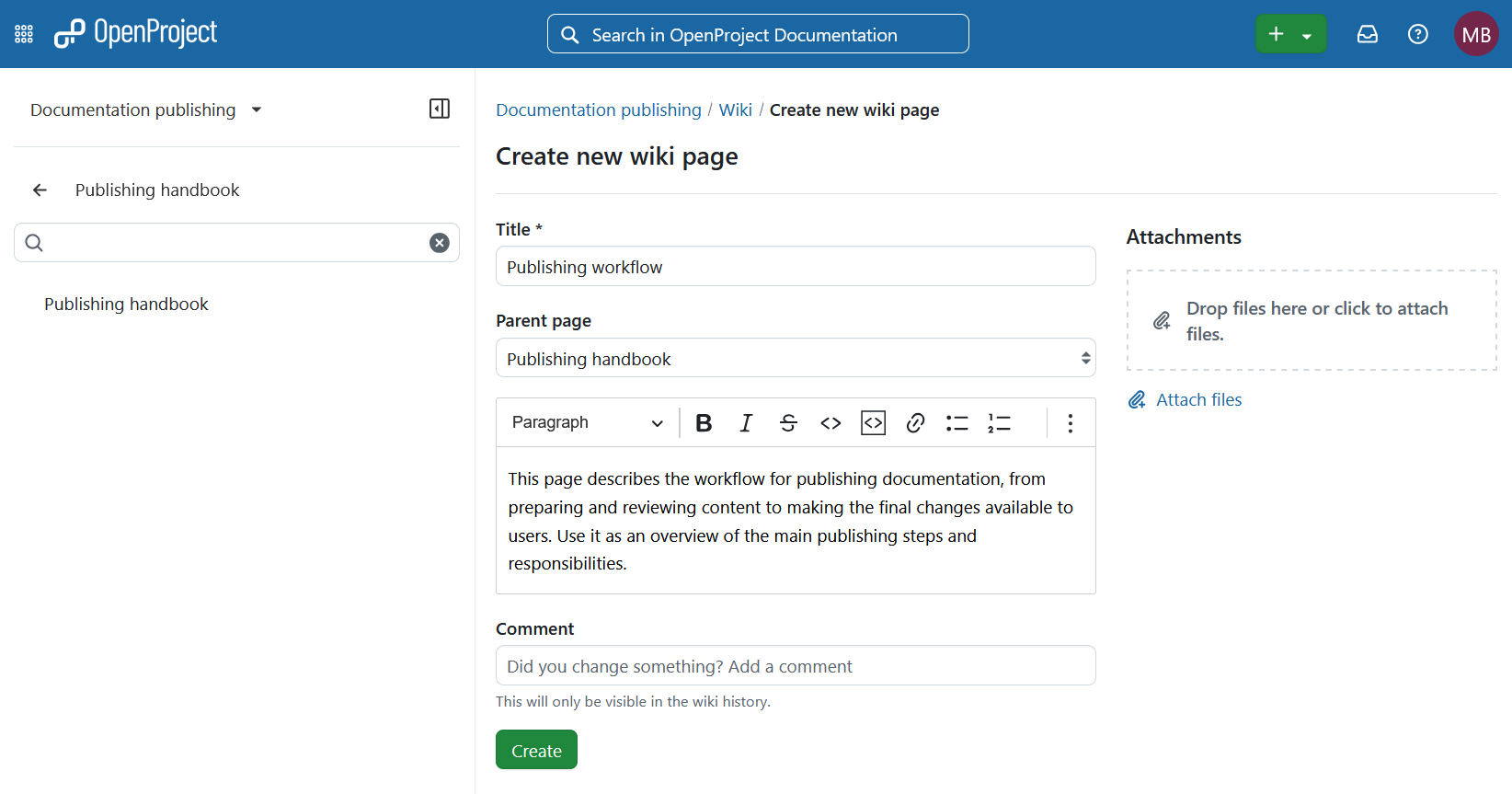The image size is (1512, 794).
Task: Focus the sidebar search input
Action: [x=236, y=242]
